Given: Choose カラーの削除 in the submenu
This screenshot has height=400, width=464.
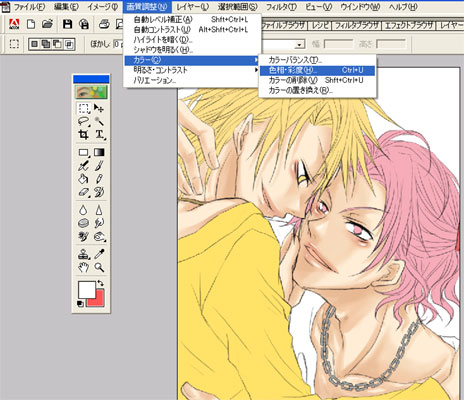Looking at the screenshot, I should [x=317, y=80].
